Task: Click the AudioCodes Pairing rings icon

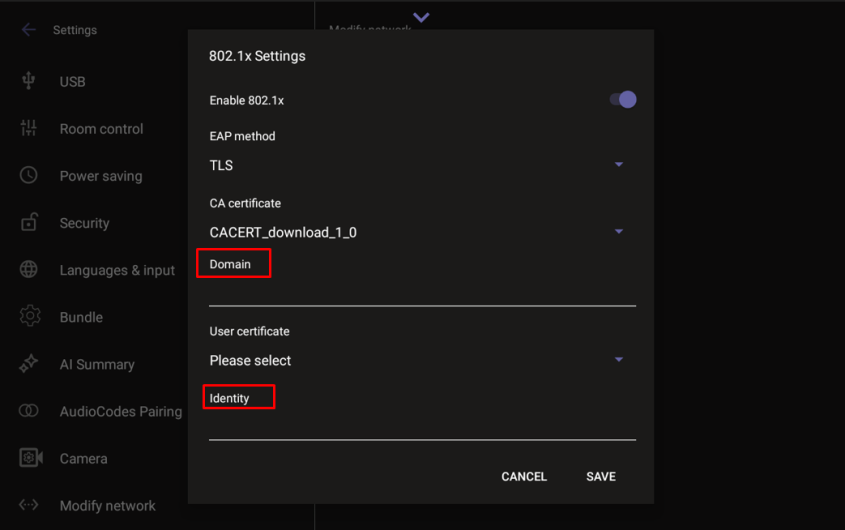Action: (29, 411)
